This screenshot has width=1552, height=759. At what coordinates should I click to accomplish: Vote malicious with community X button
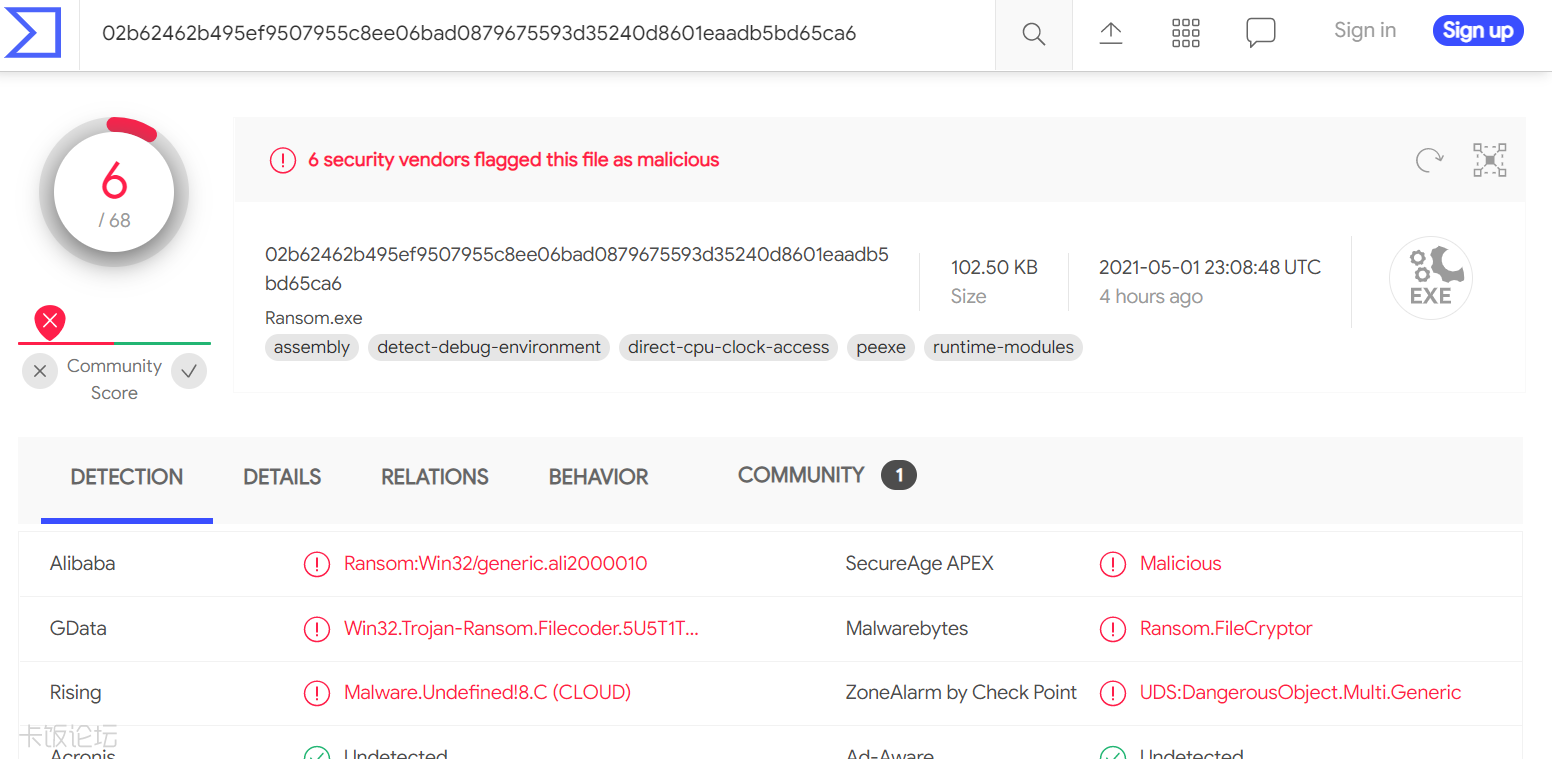point(40,372)
